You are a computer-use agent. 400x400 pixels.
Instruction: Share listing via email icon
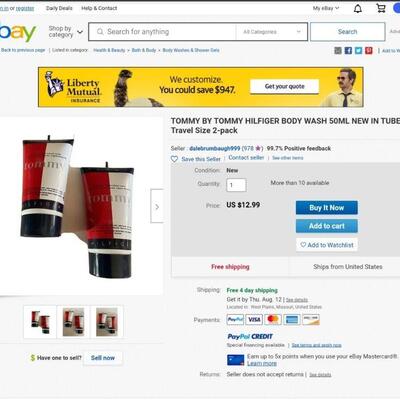click(x=338, y=50)
